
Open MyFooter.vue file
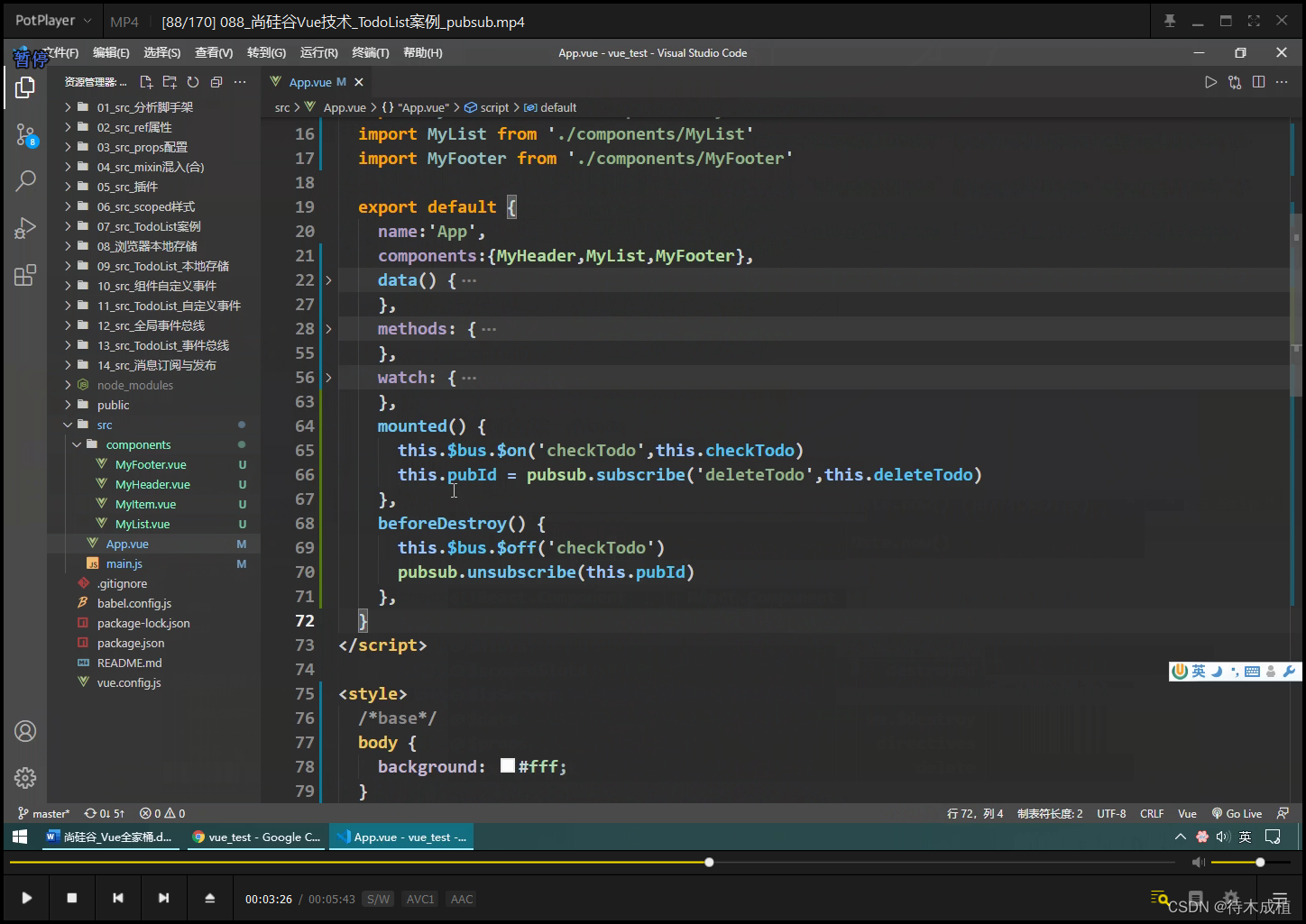(x=151, y=464)
